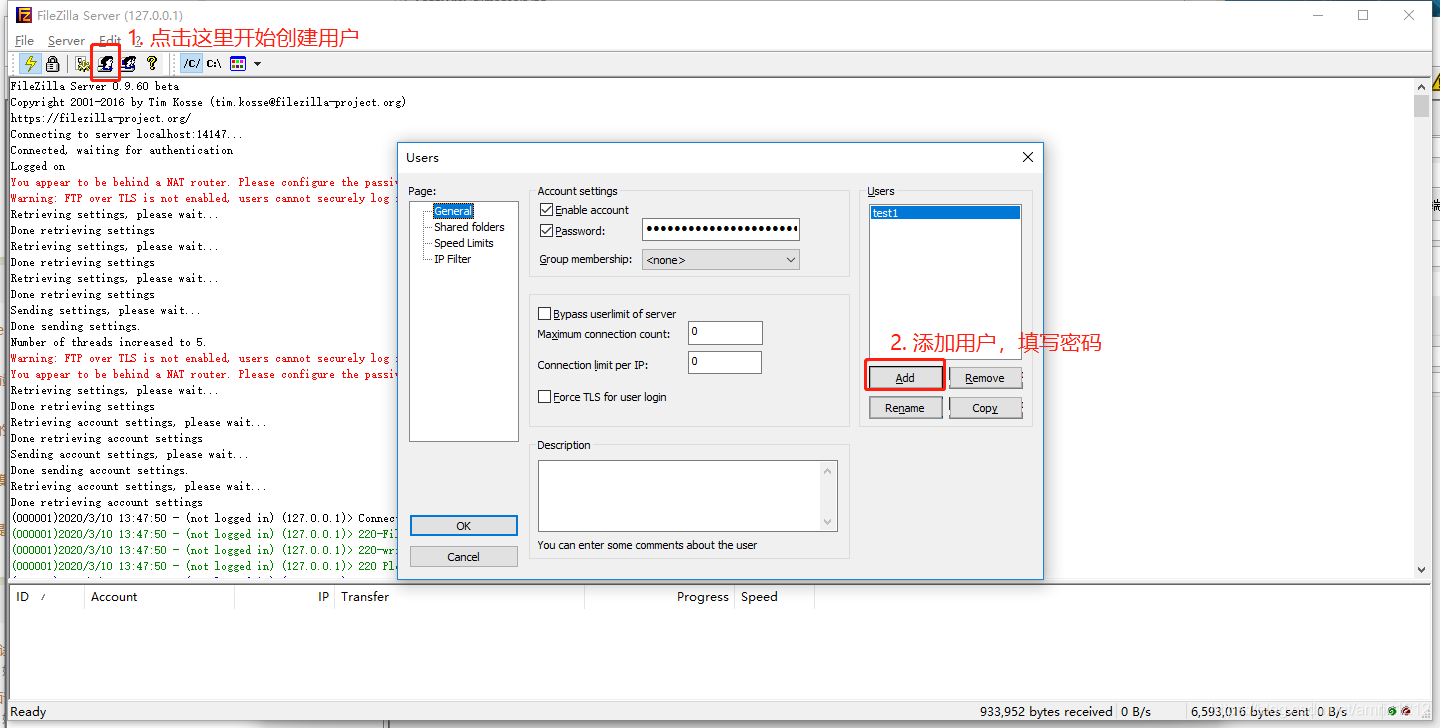Minimize the FileZilla Server window

click(1317, 15)
